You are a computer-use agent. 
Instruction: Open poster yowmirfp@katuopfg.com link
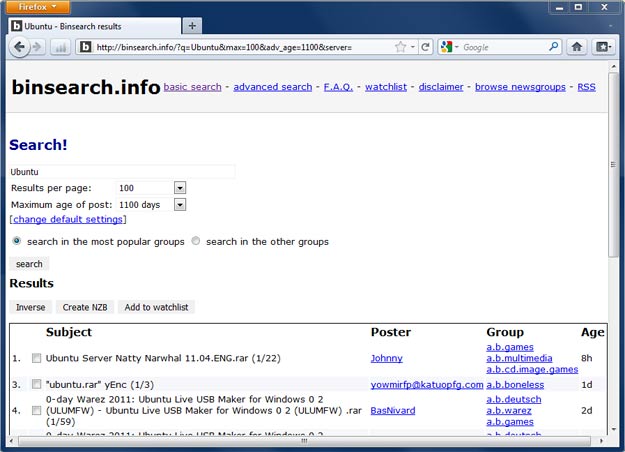[x=426, y=385]
